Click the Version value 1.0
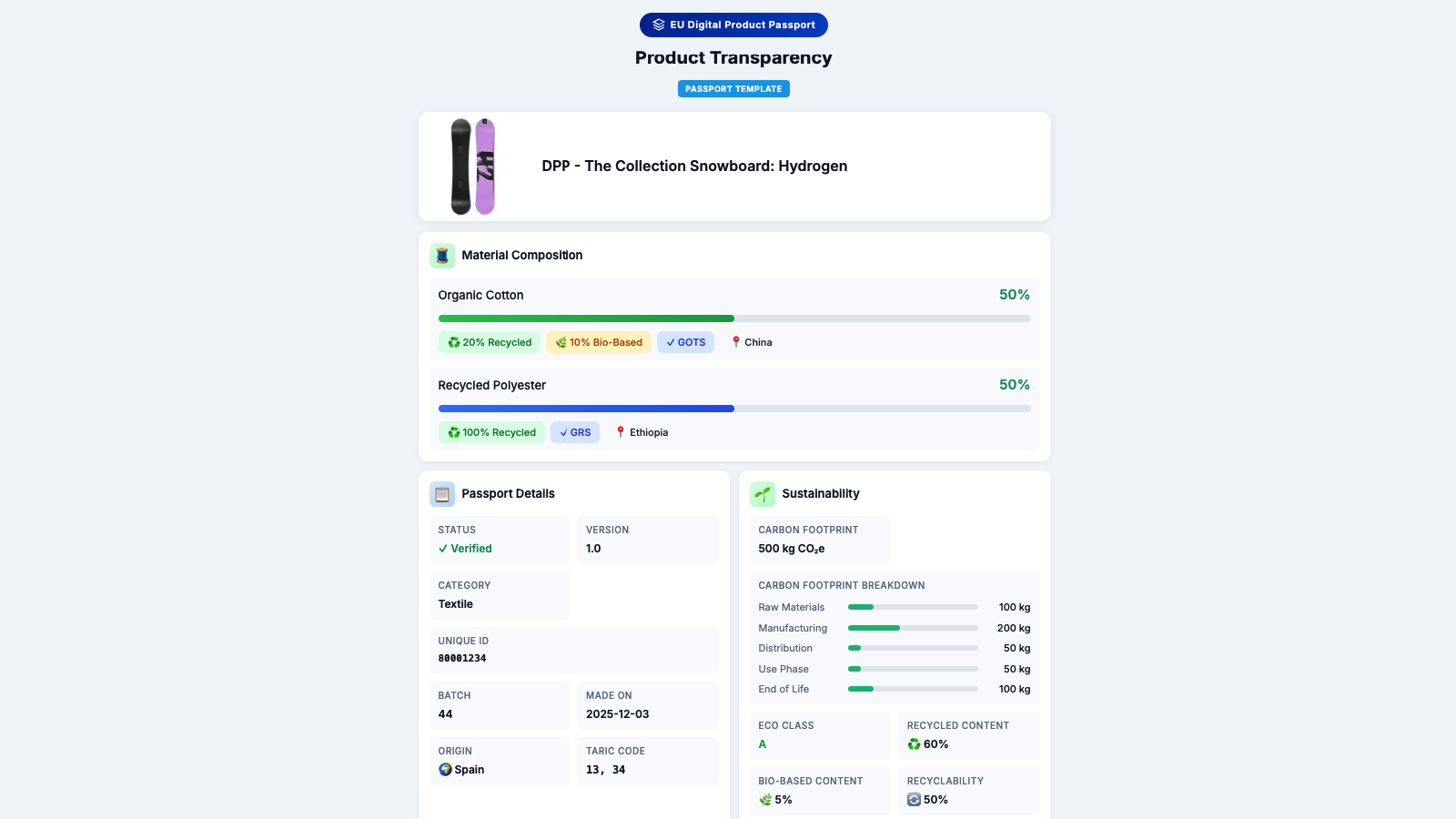The width and height of the screenshot is (1456, 819). click(x=593, y=549)
